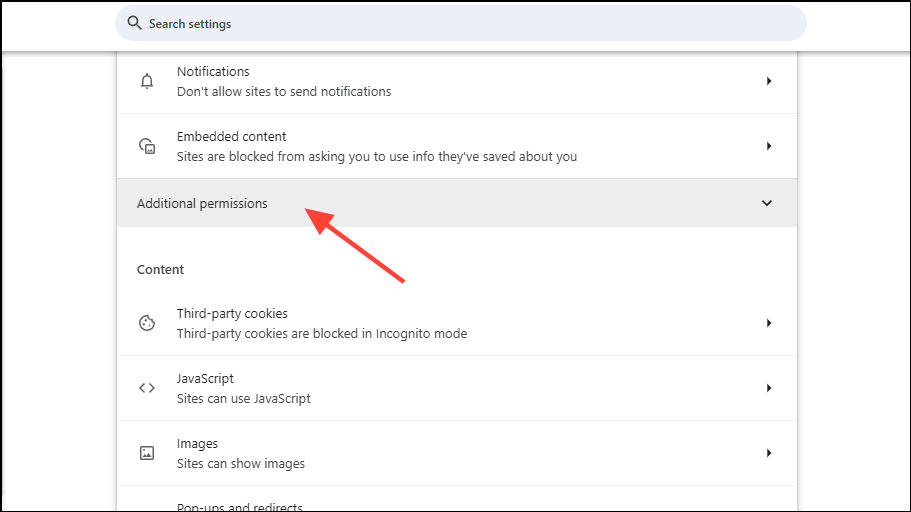Click the arrow beside Embedded content
Screen dimensions: 911x512
pyautogui.click(x=769, y=146)
